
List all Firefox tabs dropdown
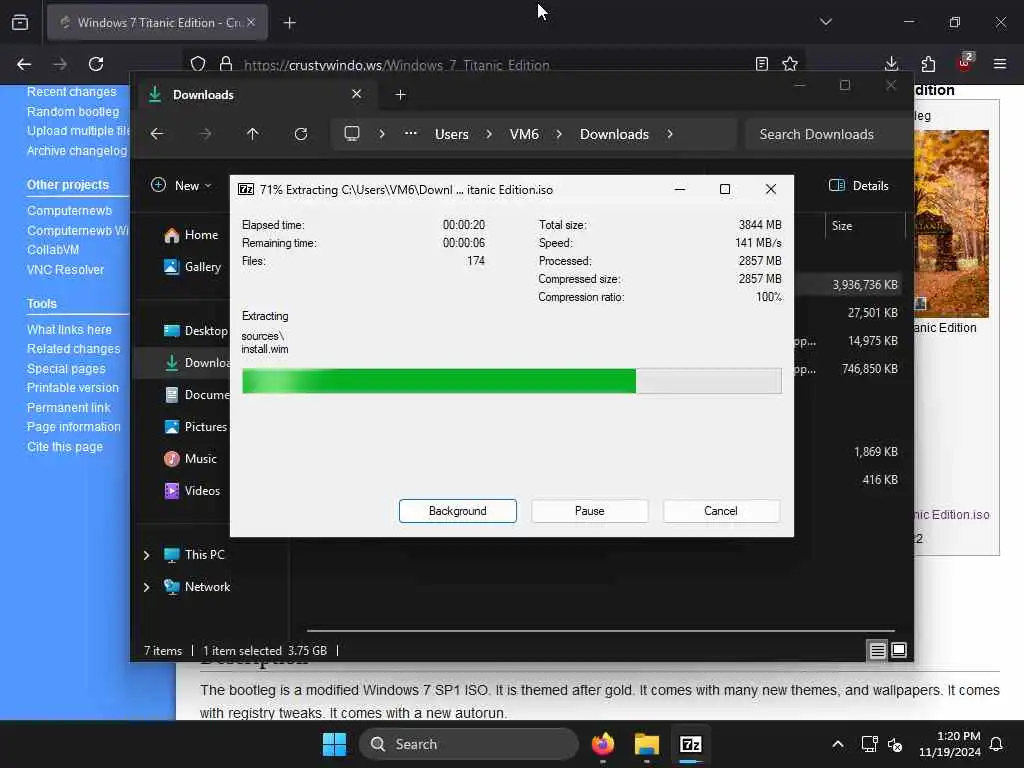[x=825, y=22]
